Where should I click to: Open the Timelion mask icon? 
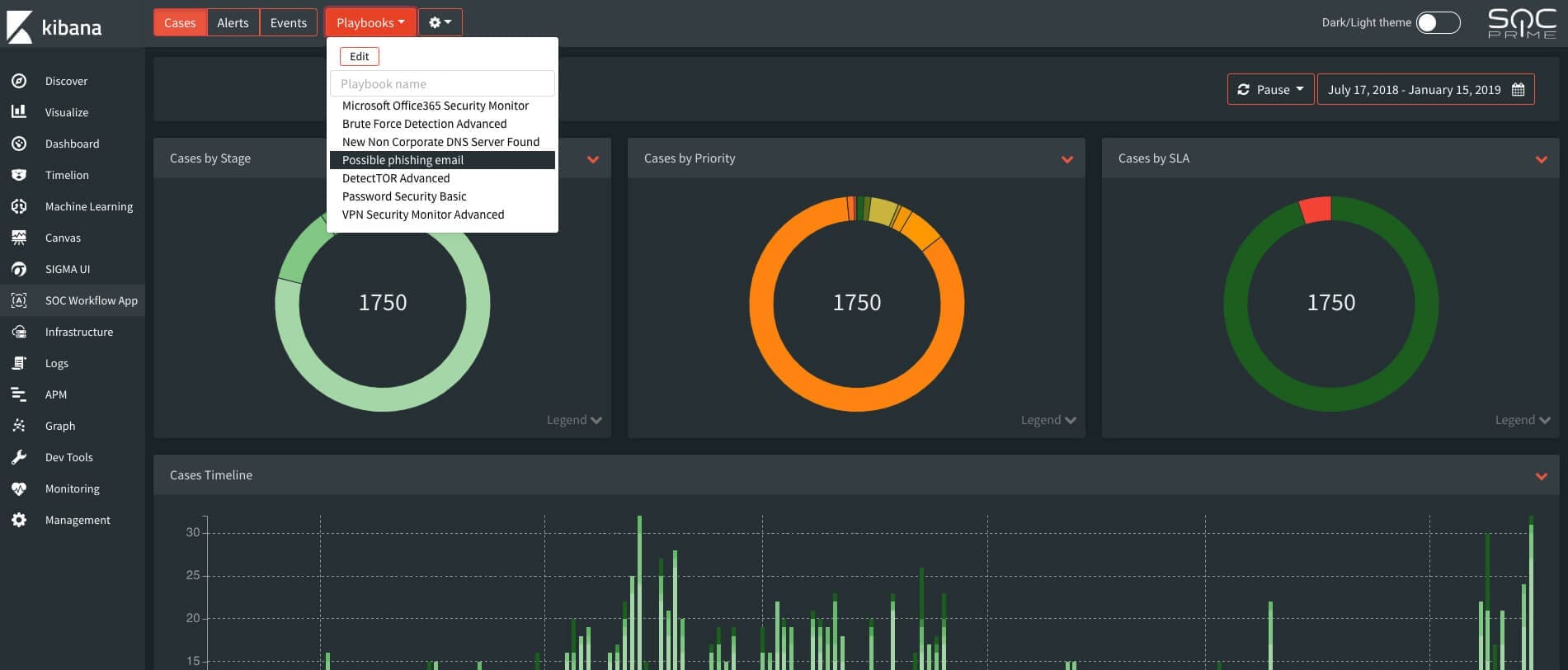[x=19, y=175]
